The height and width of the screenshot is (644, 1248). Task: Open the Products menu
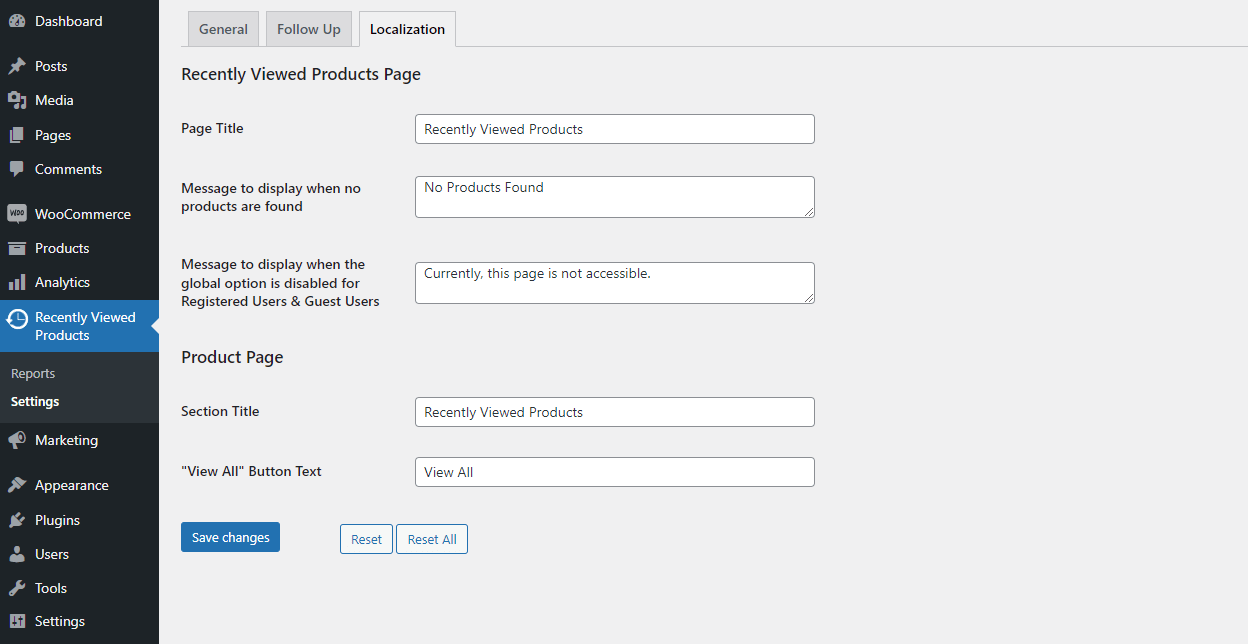60,248
